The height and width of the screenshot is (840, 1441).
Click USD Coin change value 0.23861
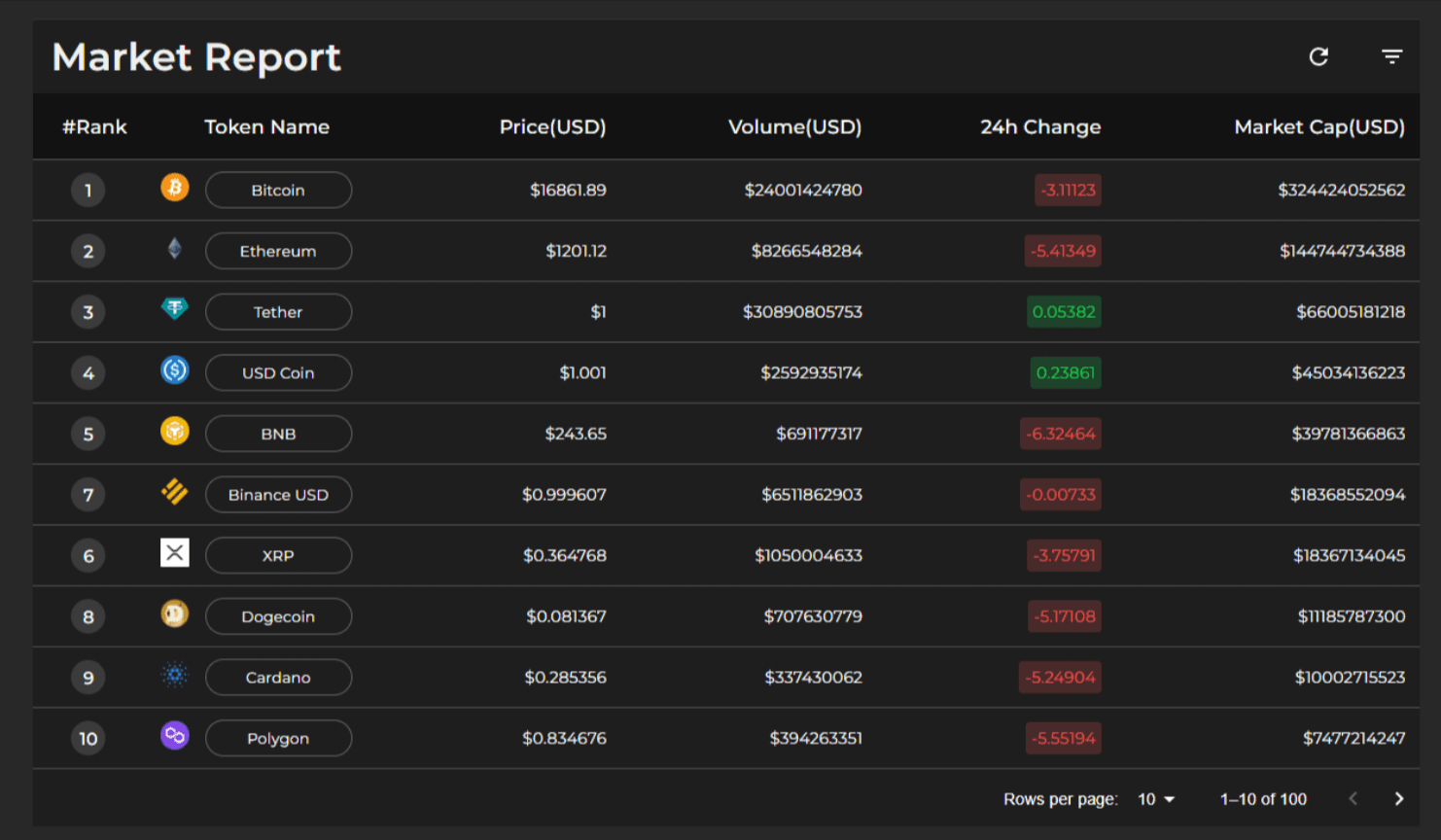[1066, 373]
